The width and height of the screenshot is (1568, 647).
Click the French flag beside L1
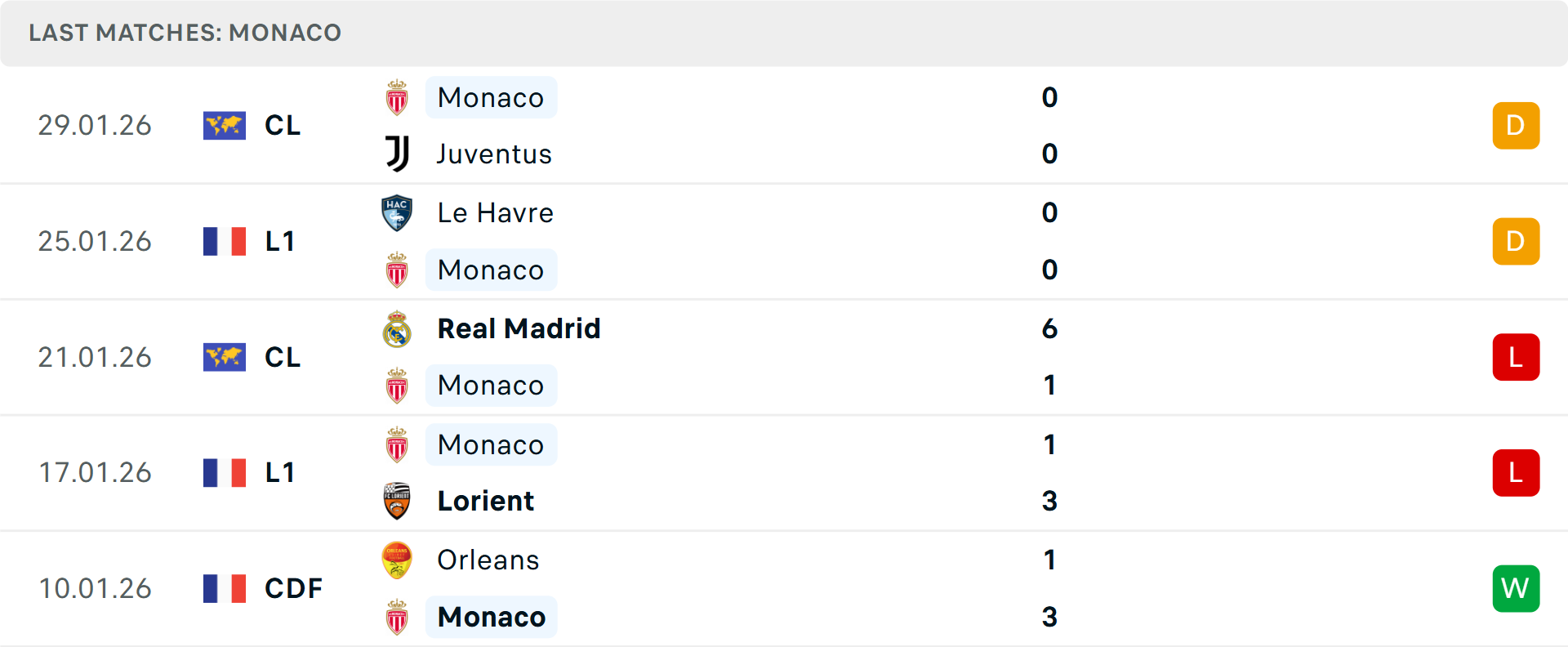tap(225, 241)
